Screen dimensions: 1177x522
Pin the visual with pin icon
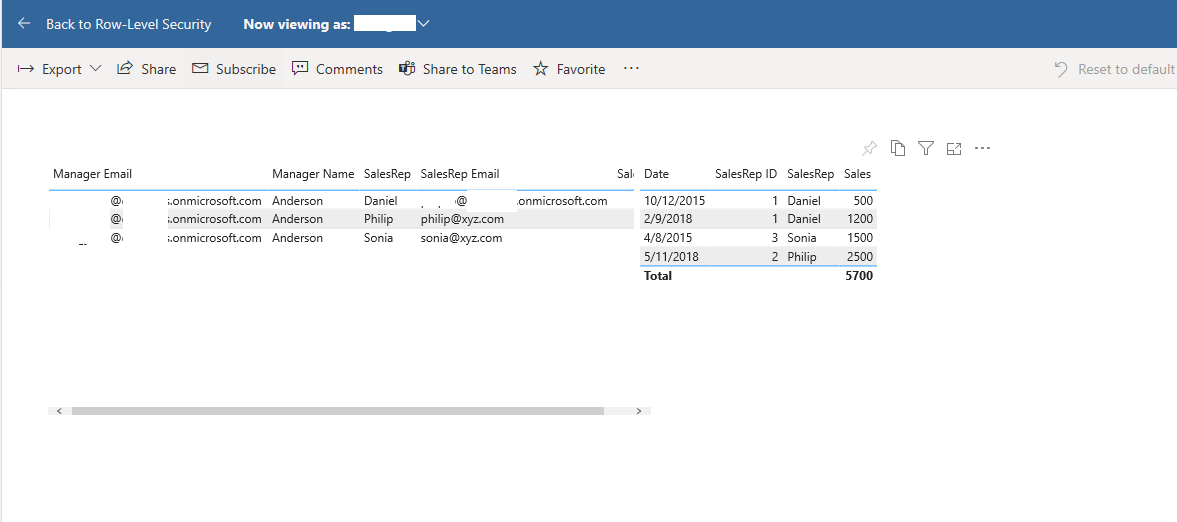point(869,148)
